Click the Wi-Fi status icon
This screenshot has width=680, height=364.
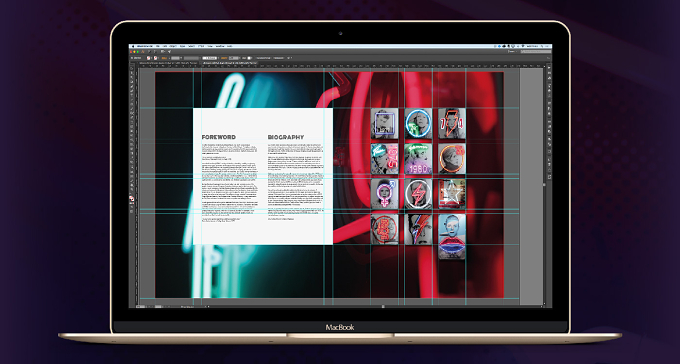[x=523, y=46]
